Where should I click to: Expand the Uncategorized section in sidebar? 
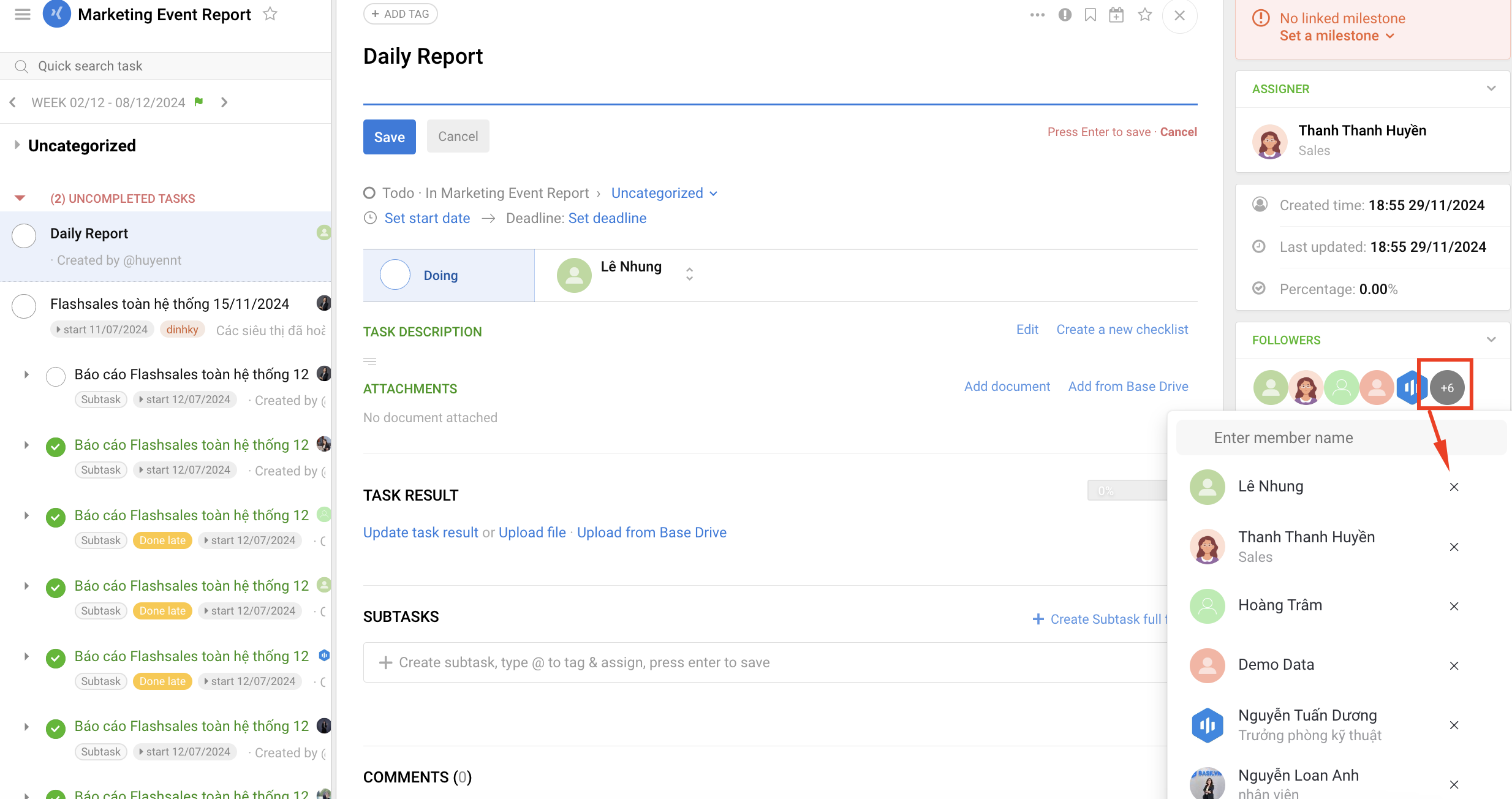coord(17,145)
